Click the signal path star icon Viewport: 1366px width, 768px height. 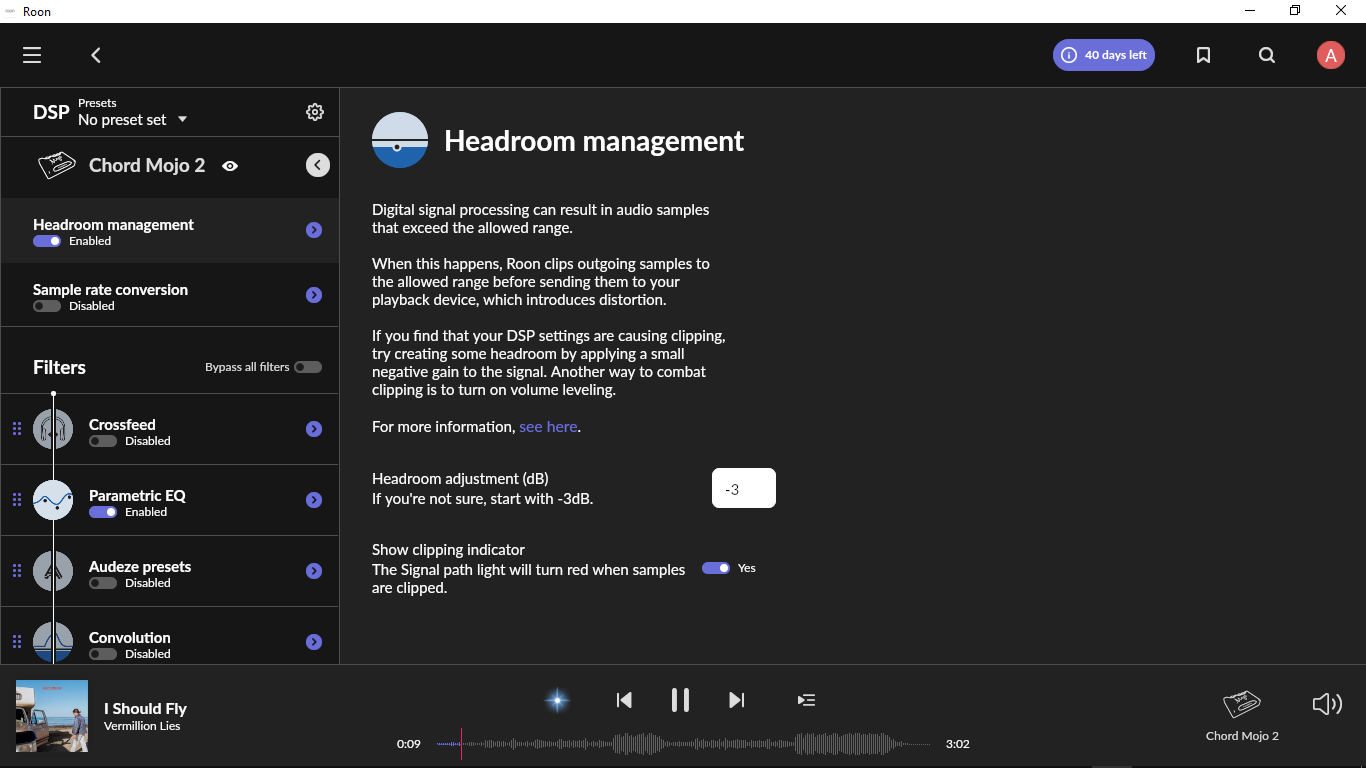click(557, 700)
